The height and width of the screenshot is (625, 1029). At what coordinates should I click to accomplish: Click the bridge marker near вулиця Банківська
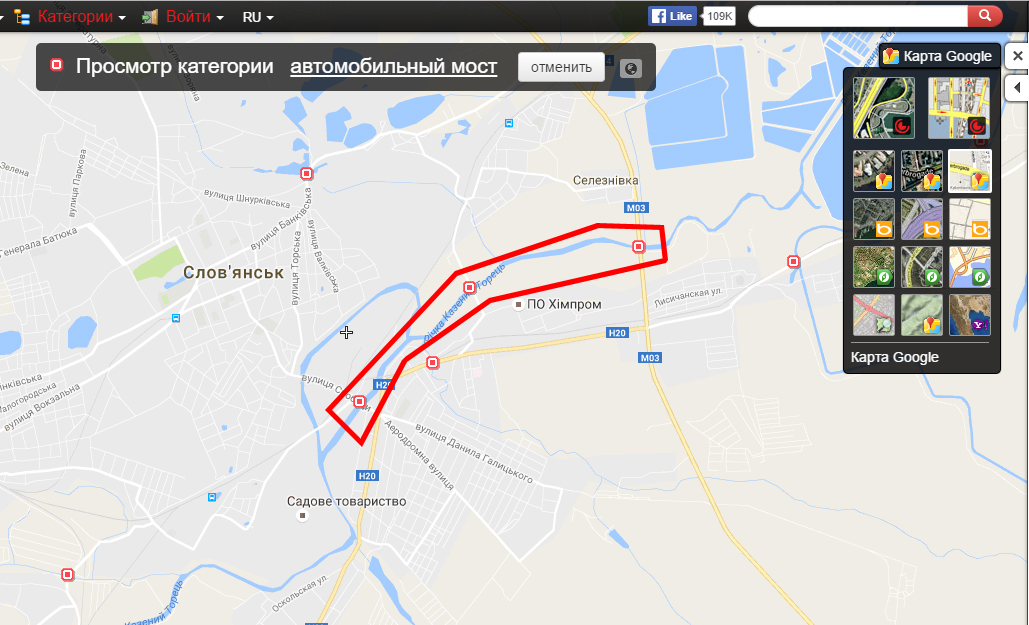[x=306, y=173]
